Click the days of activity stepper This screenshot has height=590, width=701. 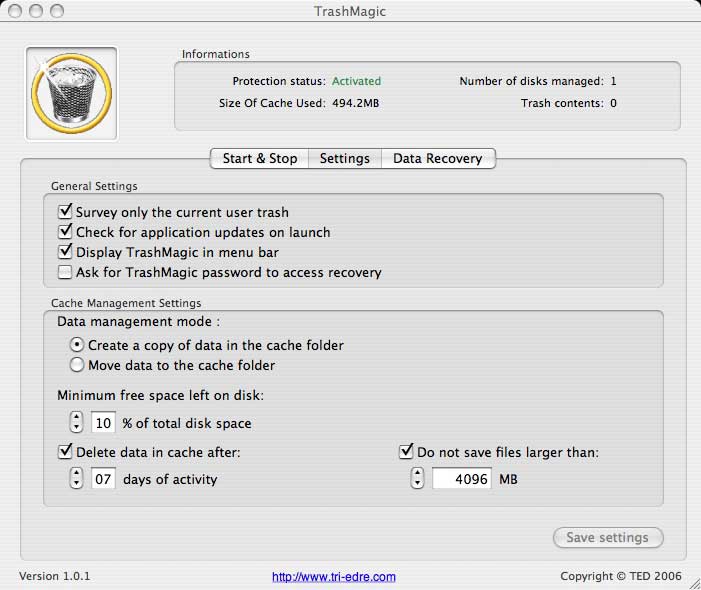[x=76, y=478]
